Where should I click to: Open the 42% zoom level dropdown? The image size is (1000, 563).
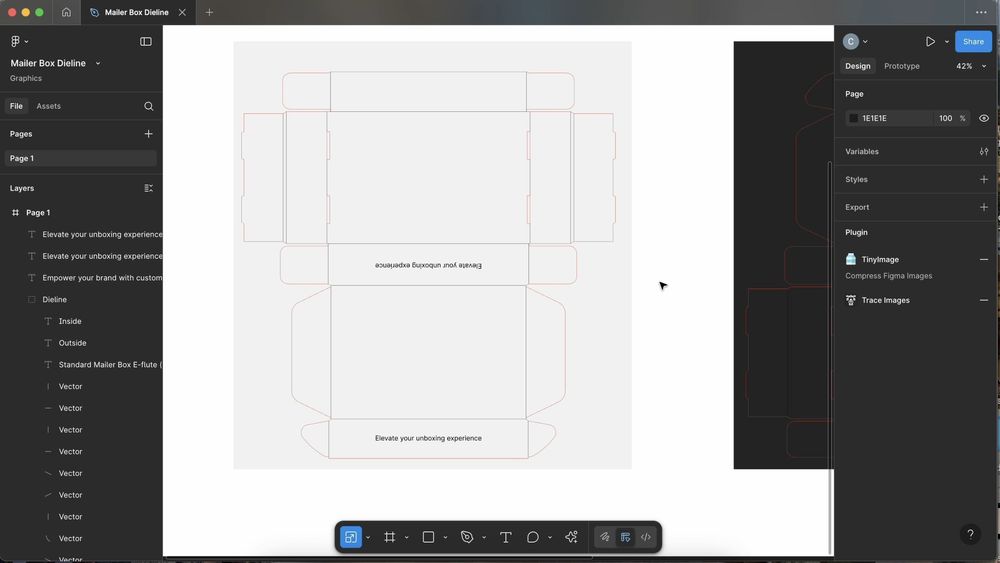pyautogui.click(x=971, y=66)
